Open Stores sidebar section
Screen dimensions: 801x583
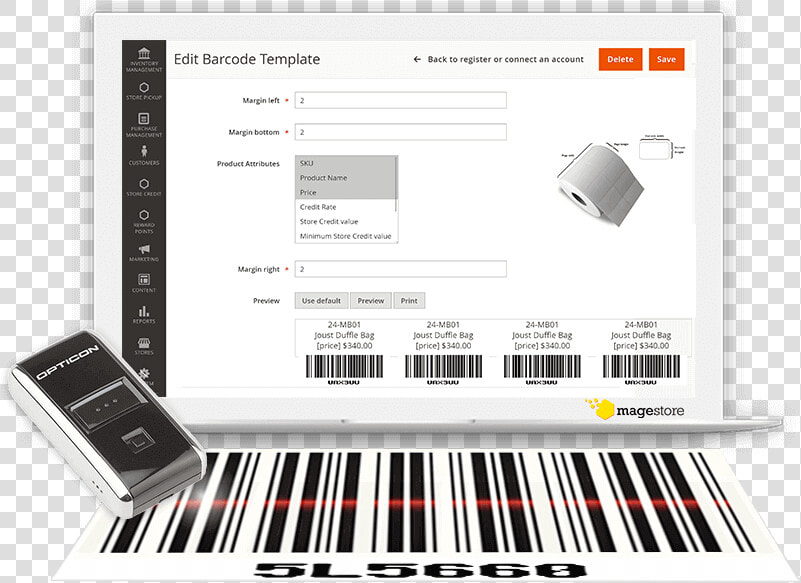point(144,346)
